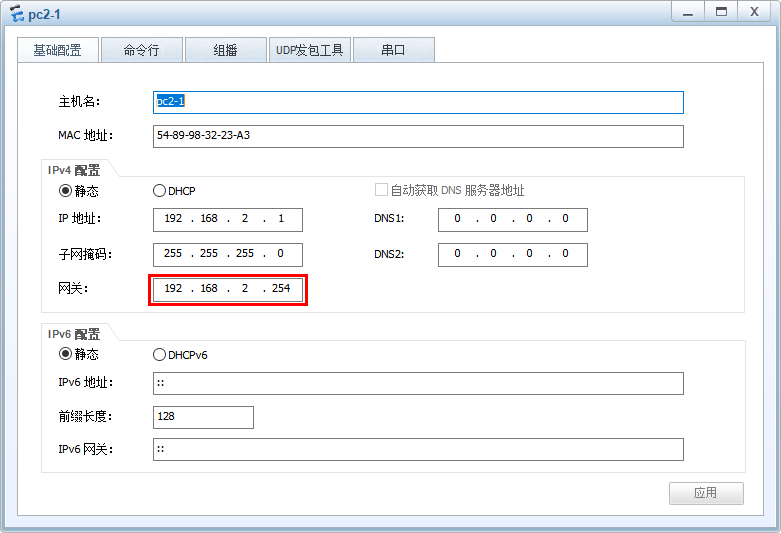Switch to the 基础配置 tab
Image resolution: width=781 pixels, height=533 pixels.
(x=58, y=50)
